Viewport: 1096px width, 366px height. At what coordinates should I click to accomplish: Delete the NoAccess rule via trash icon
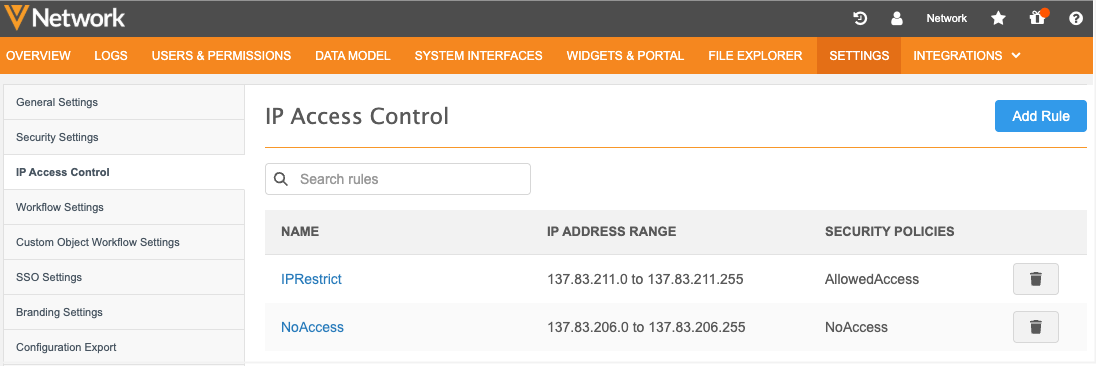[1036, 327]
